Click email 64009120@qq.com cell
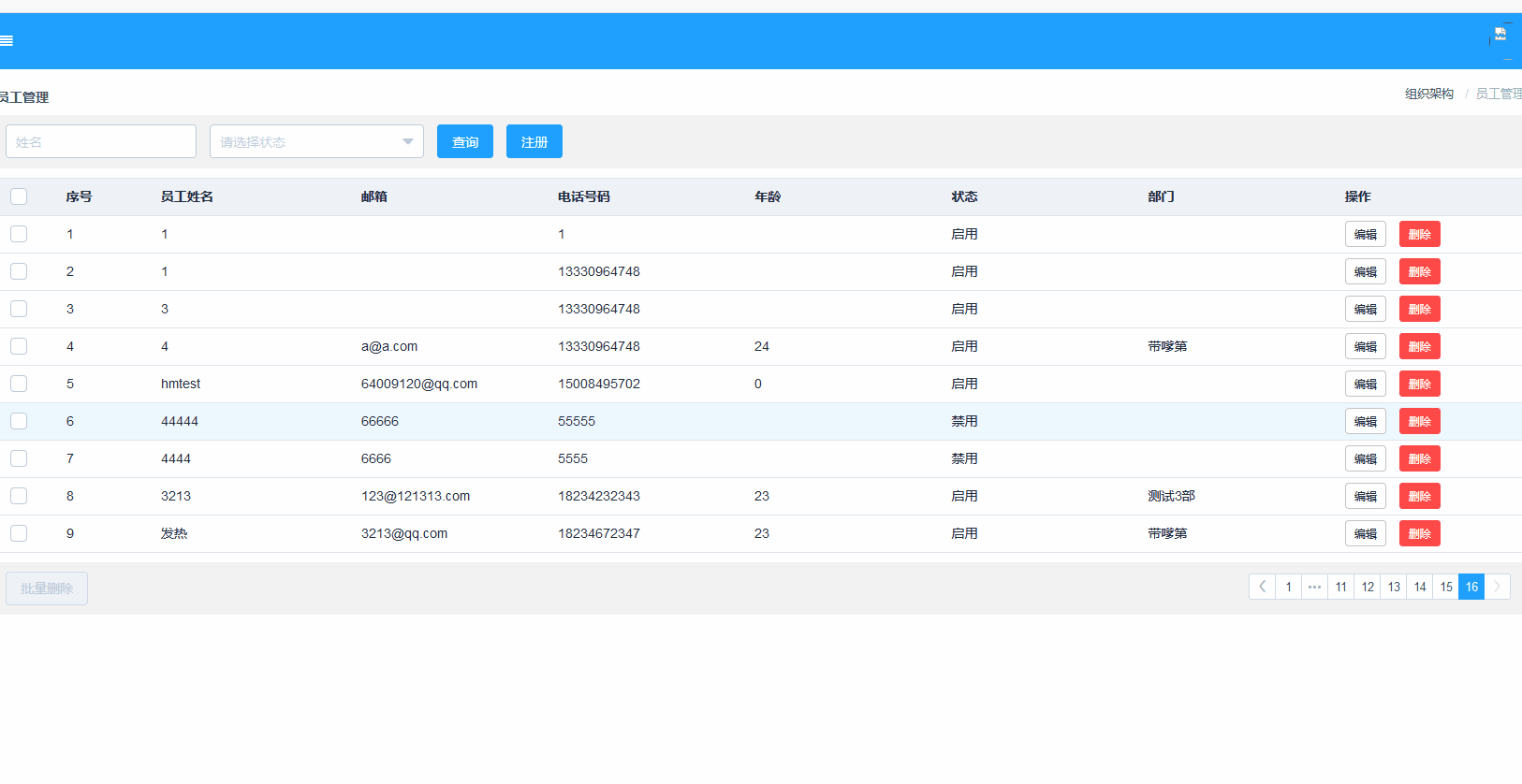 tap(419, 384)
